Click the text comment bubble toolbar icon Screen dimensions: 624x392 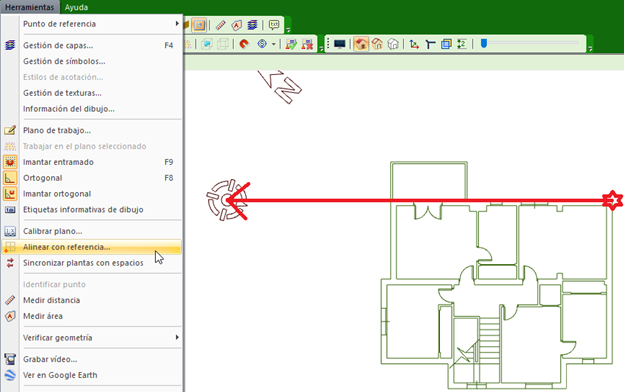[x=274, y=25]
